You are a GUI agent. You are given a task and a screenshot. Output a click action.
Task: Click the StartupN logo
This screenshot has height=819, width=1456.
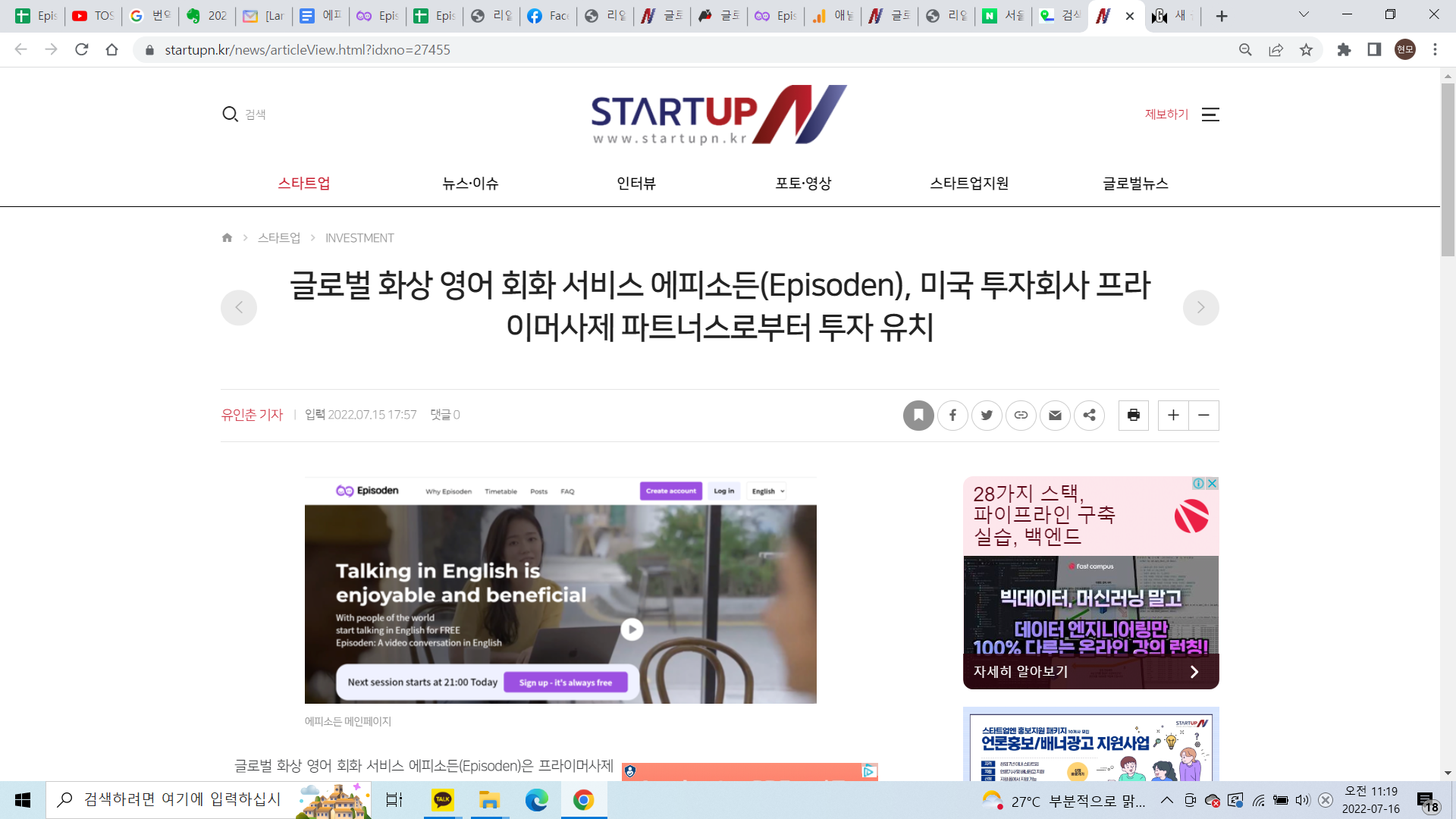[x=719, y=115]
